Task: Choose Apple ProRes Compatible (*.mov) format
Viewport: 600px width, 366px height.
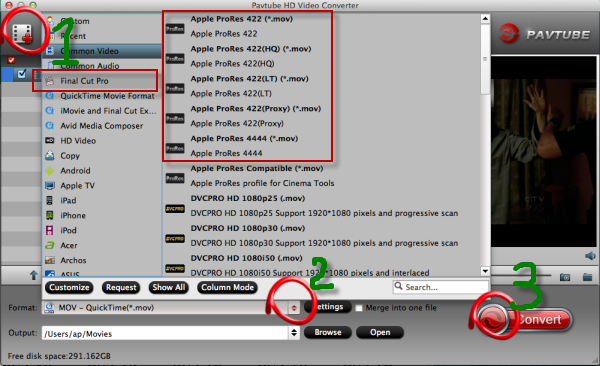Action: (257, 168)
